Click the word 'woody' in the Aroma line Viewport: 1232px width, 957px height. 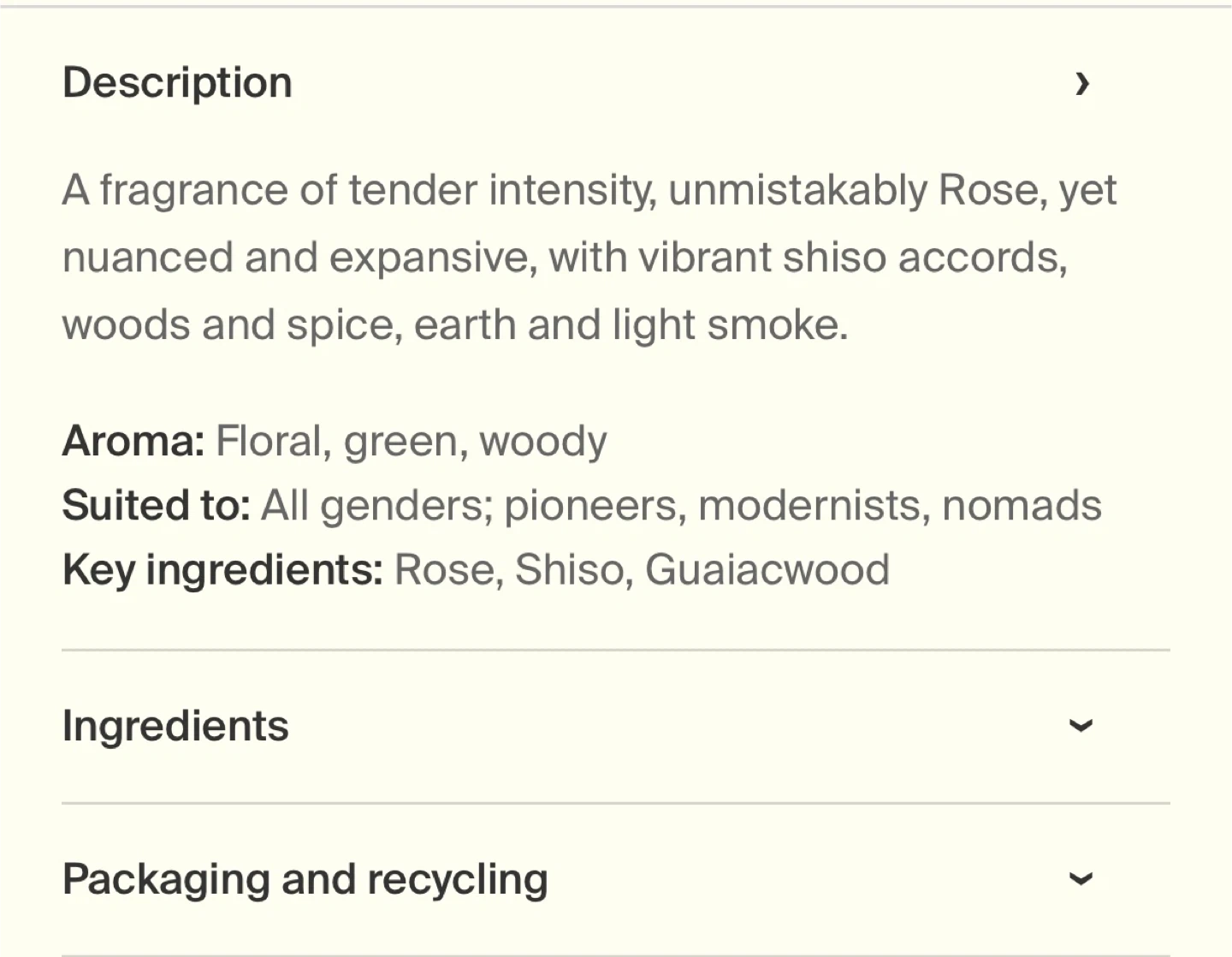[x=543, y=441]
